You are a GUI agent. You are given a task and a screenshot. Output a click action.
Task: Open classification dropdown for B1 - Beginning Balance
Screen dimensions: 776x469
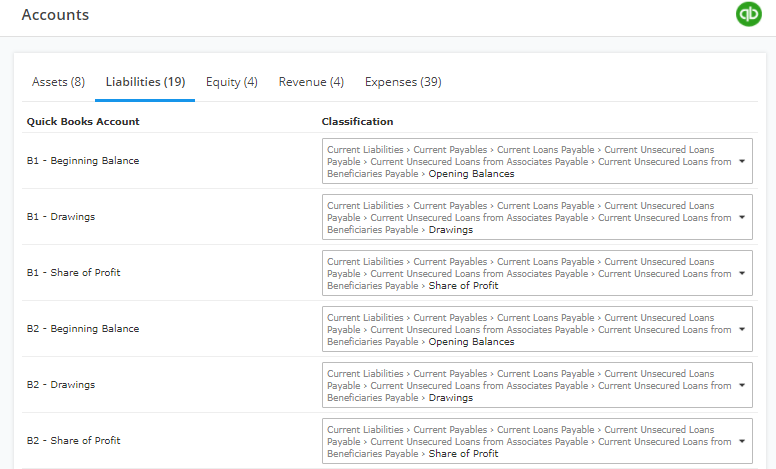coord(537,161)
